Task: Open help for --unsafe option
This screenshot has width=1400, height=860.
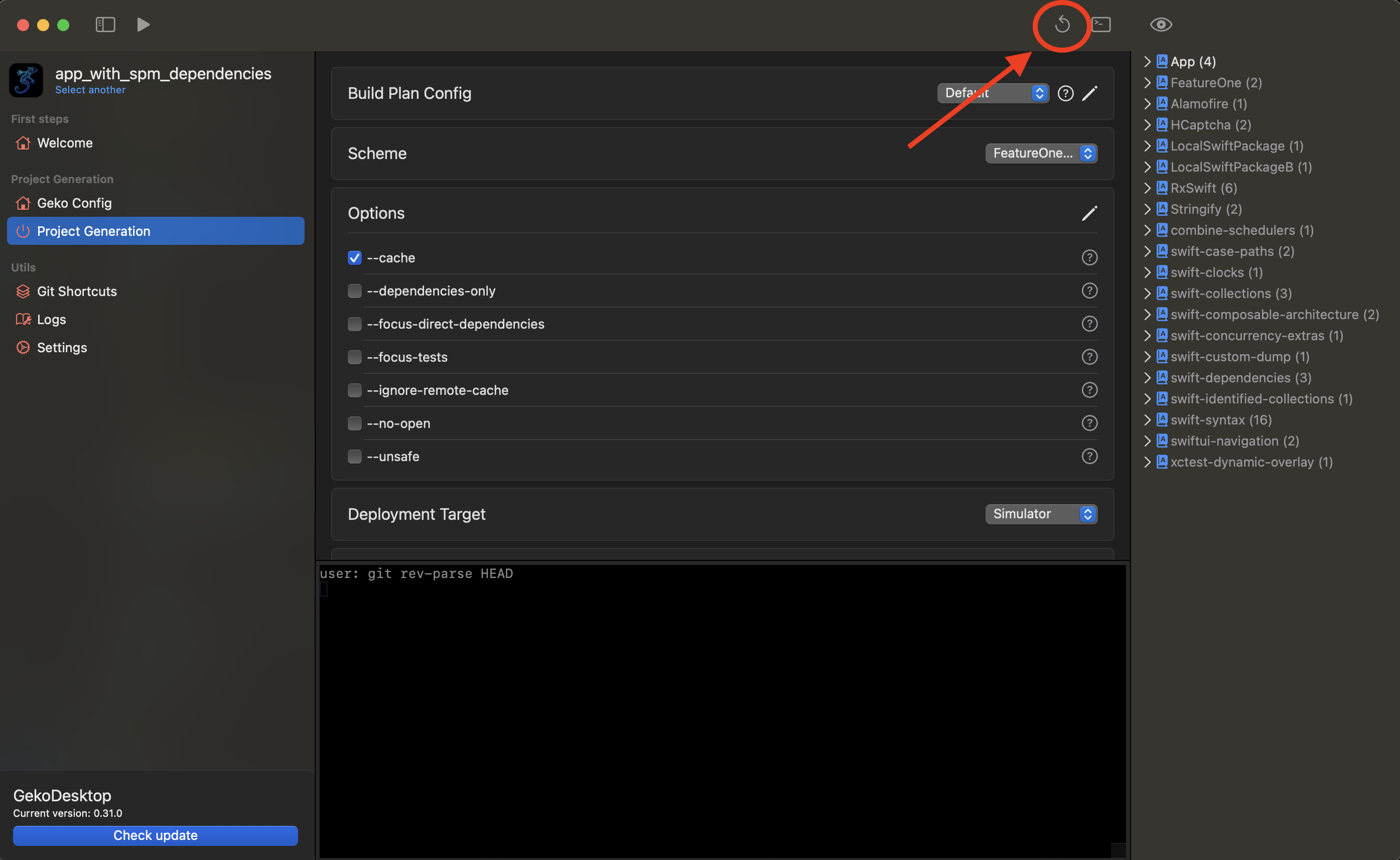Action: tap(1089, 456)
